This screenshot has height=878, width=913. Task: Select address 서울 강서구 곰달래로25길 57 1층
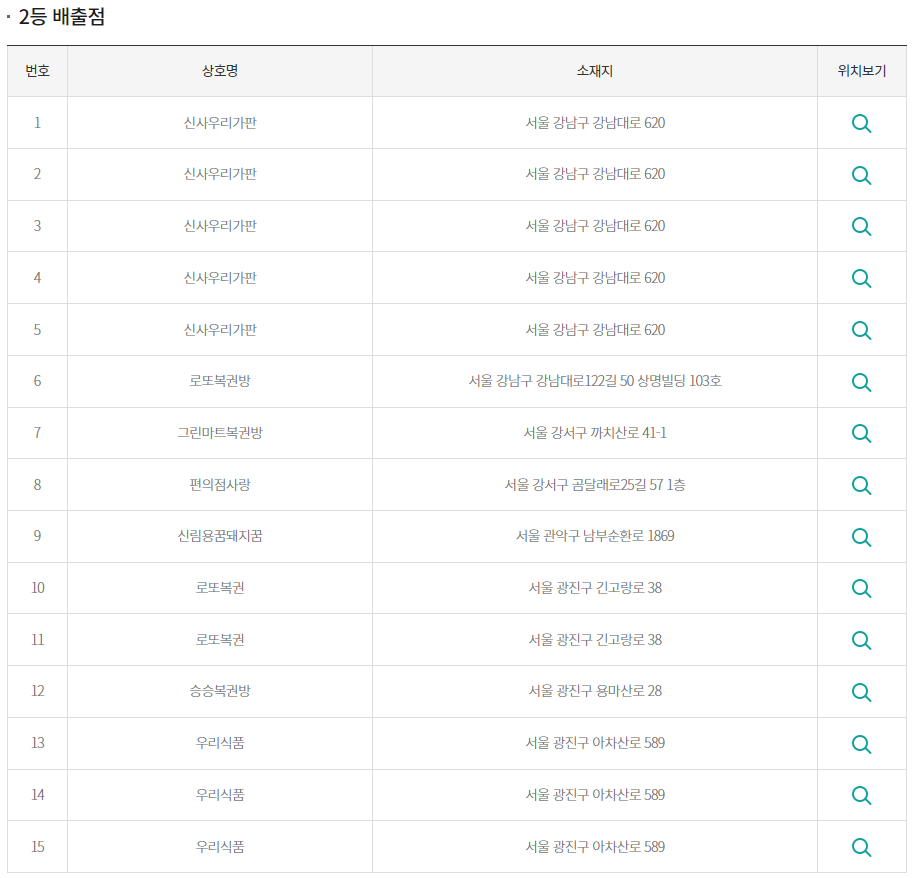[x=594, y=484]
